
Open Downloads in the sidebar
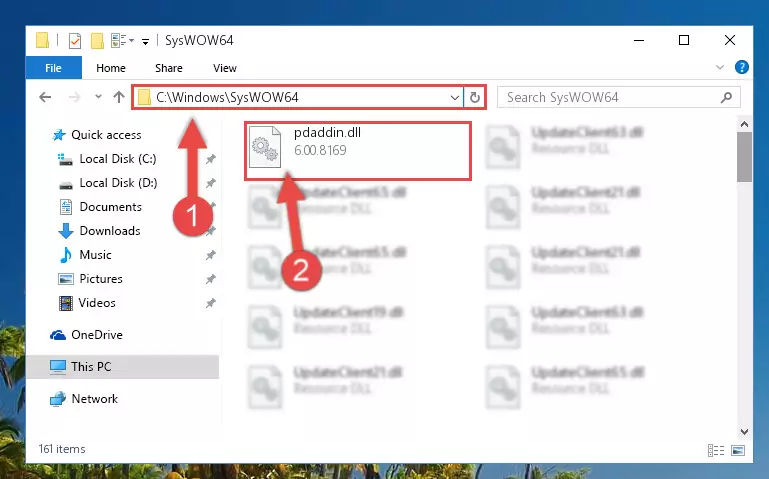(x=99, y=231)
